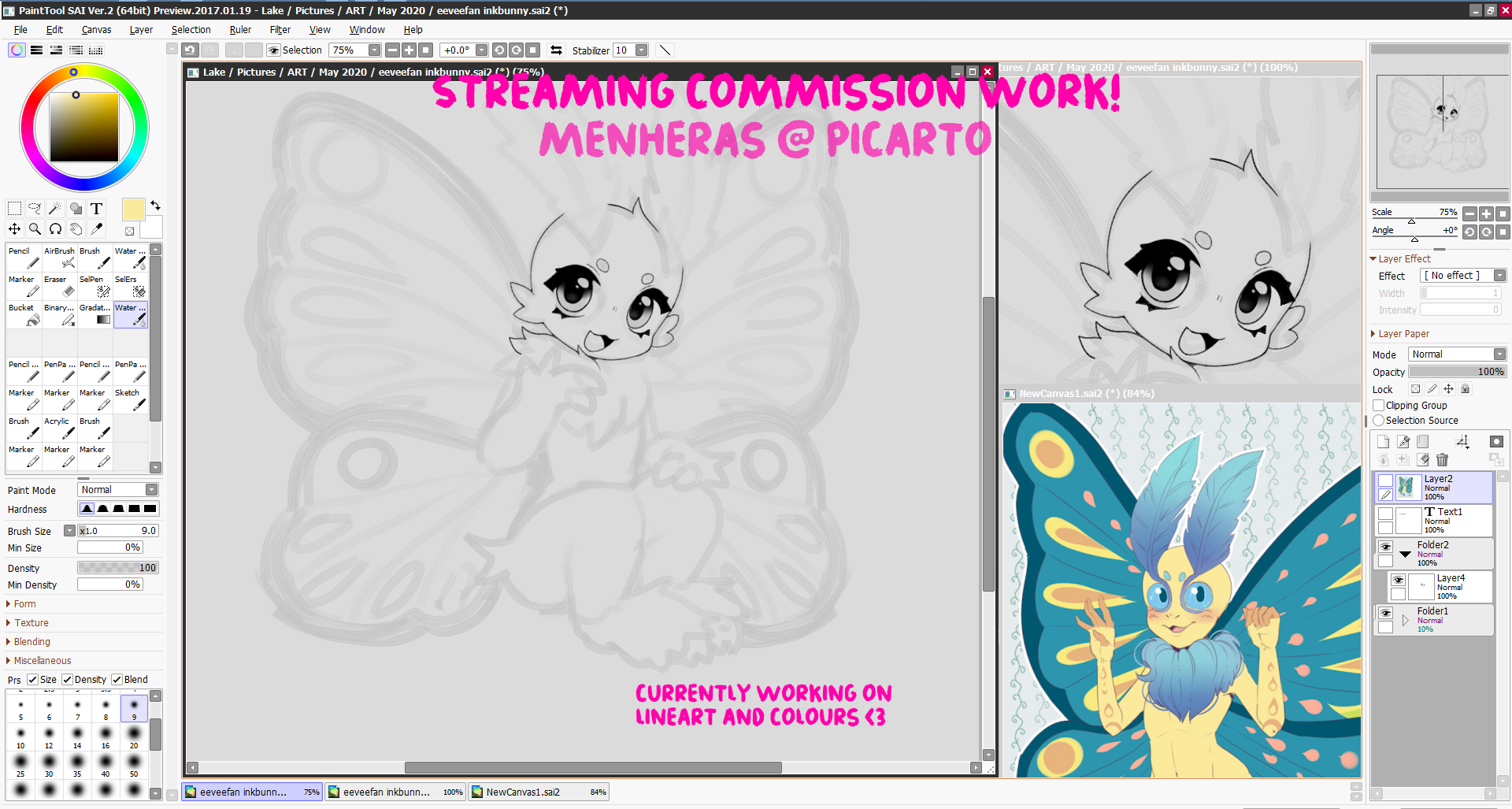Choose the Sketch brush tool
The width and height of the screenshot is (1512, 809).
[131, 400]
